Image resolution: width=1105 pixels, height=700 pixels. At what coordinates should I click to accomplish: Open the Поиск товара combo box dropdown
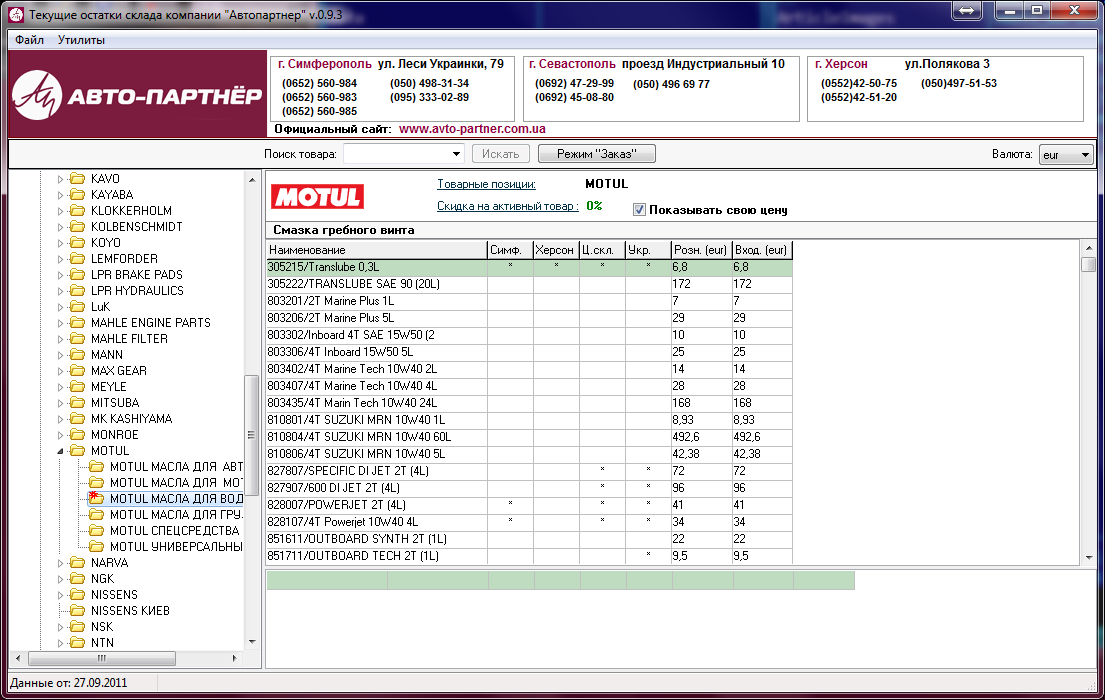[x=456, y=154]
